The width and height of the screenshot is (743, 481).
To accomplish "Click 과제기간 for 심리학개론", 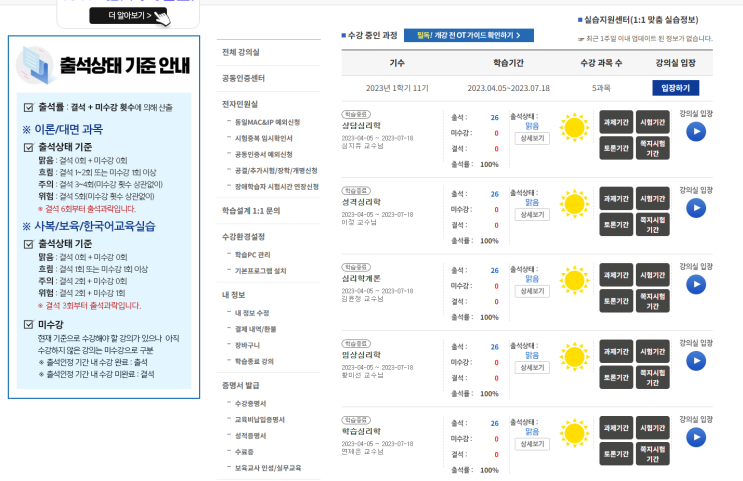I will pos(616,275).
